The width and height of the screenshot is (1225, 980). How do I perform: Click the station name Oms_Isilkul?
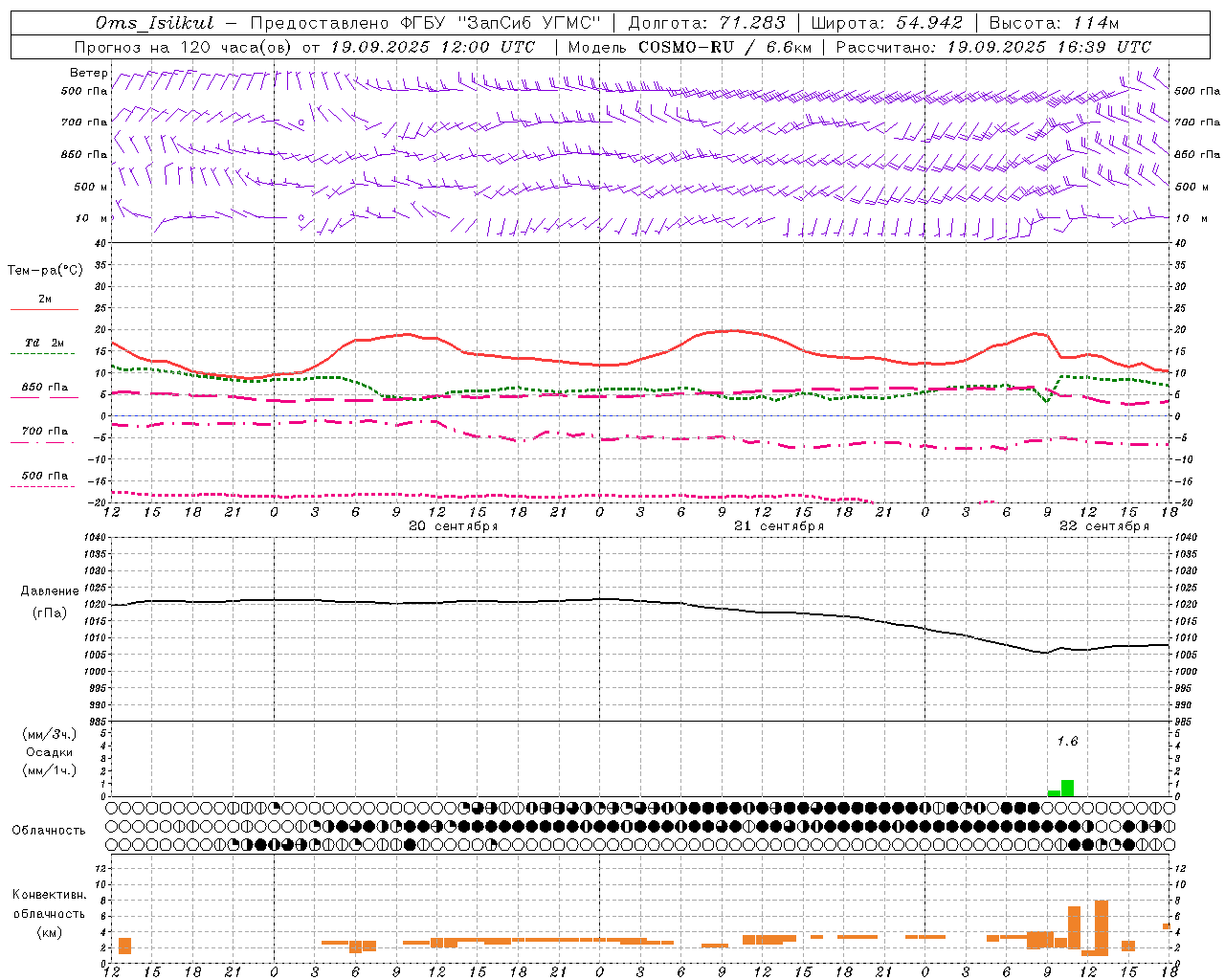(155, 23)
